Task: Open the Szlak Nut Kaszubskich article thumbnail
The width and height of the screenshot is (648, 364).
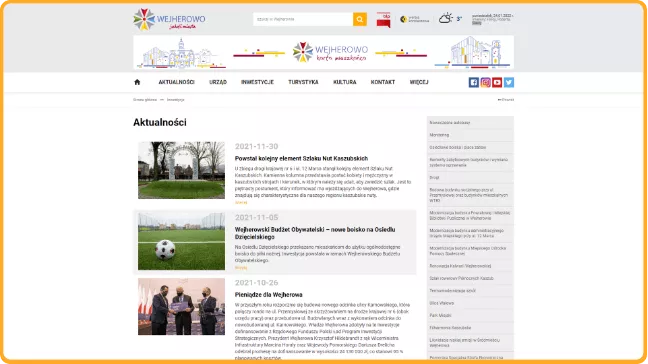Action: 181,170
